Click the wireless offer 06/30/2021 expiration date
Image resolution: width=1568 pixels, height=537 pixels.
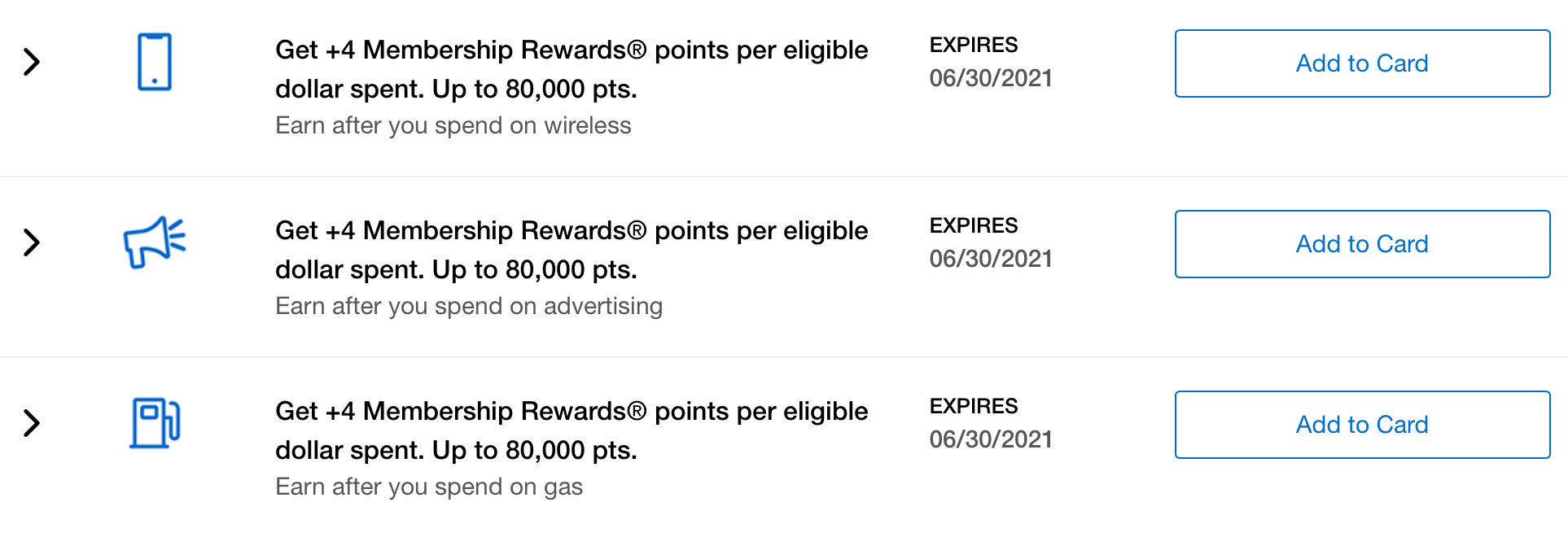[991, 78]
